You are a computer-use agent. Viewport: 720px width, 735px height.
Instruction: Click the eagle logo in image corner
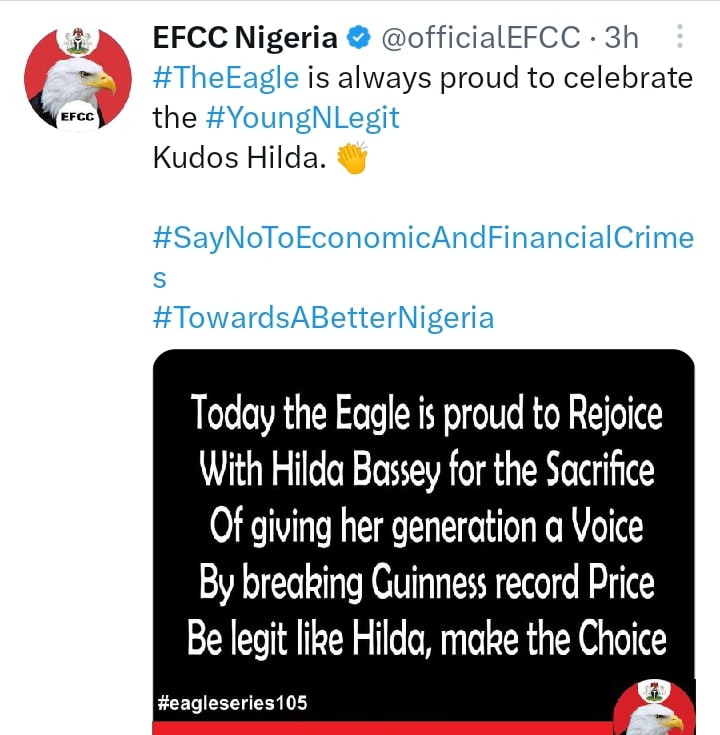(x=654, y=711)
